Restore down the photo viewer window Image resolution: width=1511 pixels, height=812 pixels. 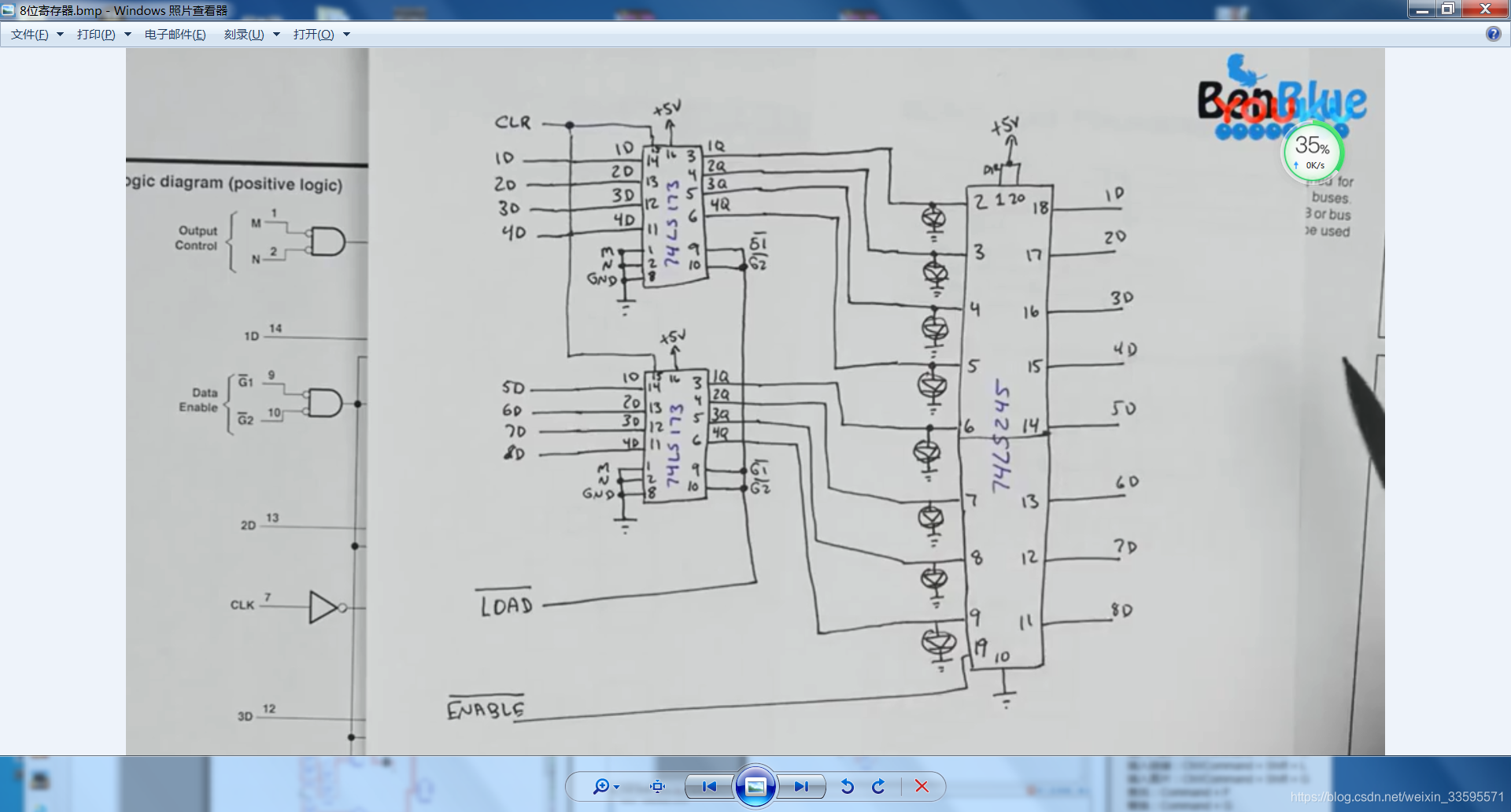tap(1448, 9)
